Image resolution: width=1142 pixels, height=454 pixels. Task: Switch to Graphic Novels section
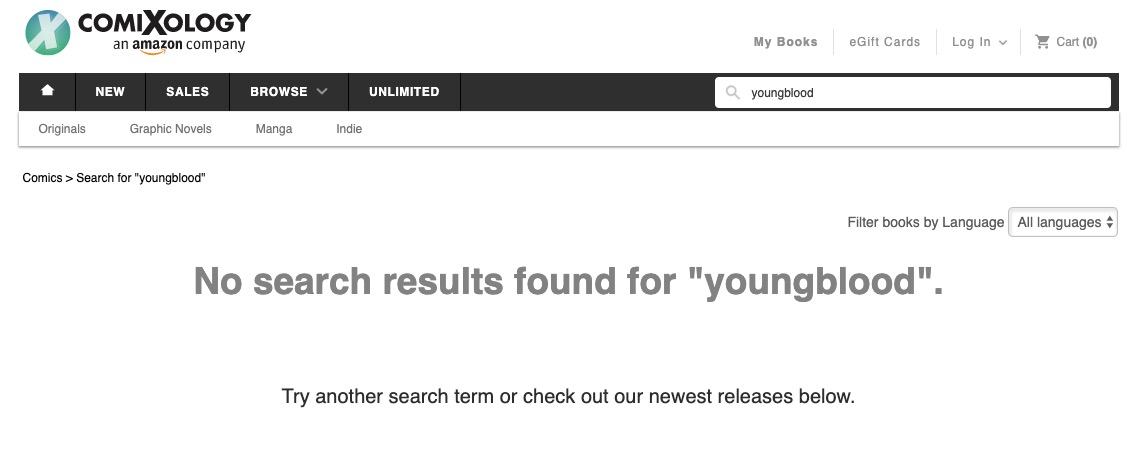point(171,129)
